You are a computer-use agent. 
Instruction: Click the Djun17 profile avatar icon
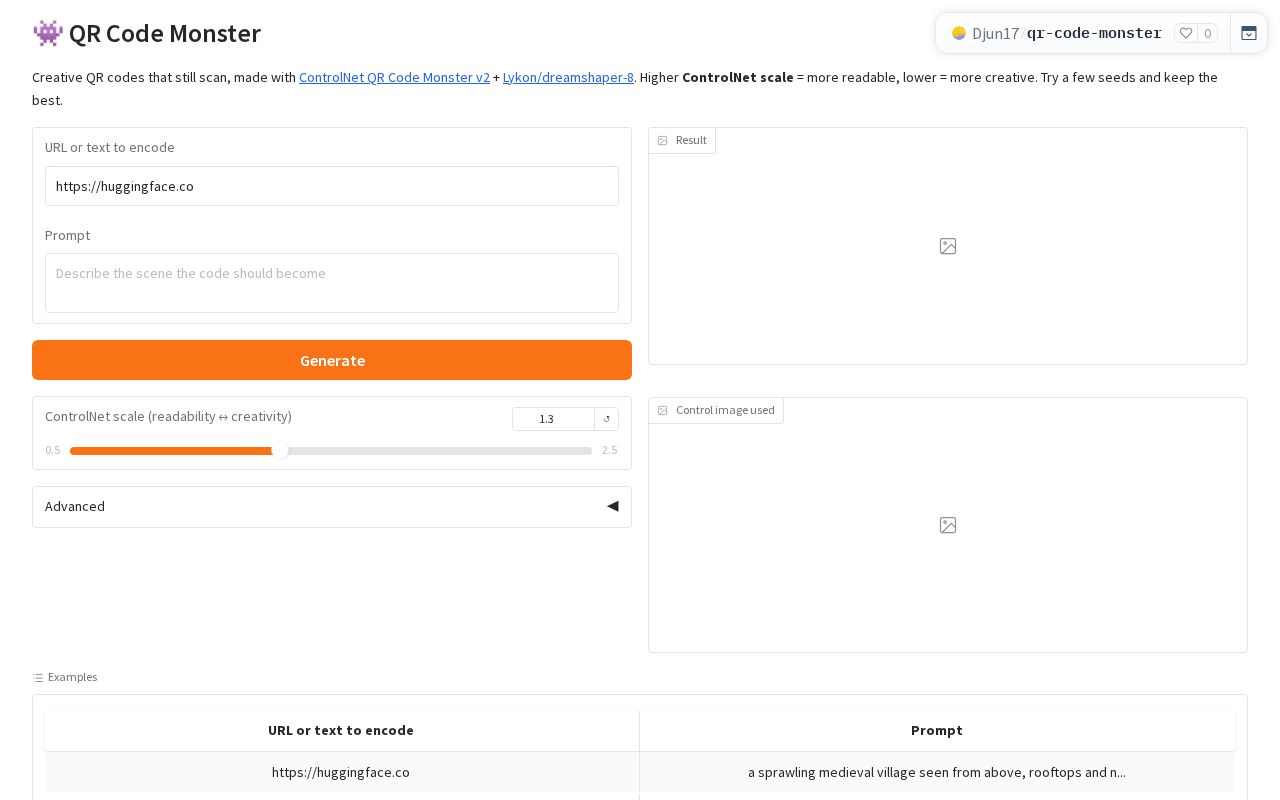point(959,33)
